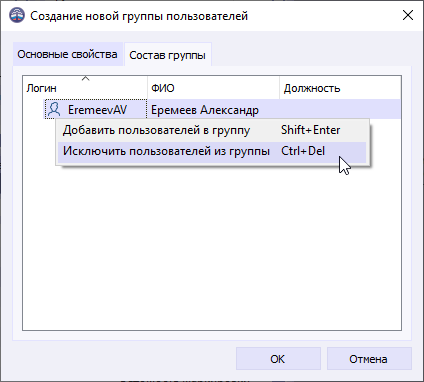
Task: Click the Должность column header
Action: [x=340, y=88]
